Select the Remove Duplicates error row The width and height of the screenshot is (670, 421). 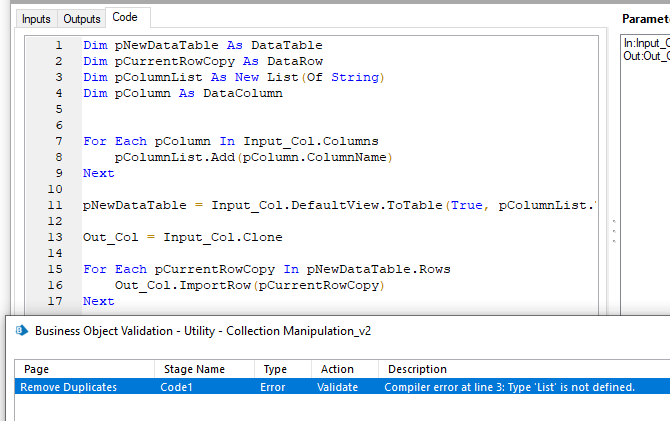coord(342,387)
